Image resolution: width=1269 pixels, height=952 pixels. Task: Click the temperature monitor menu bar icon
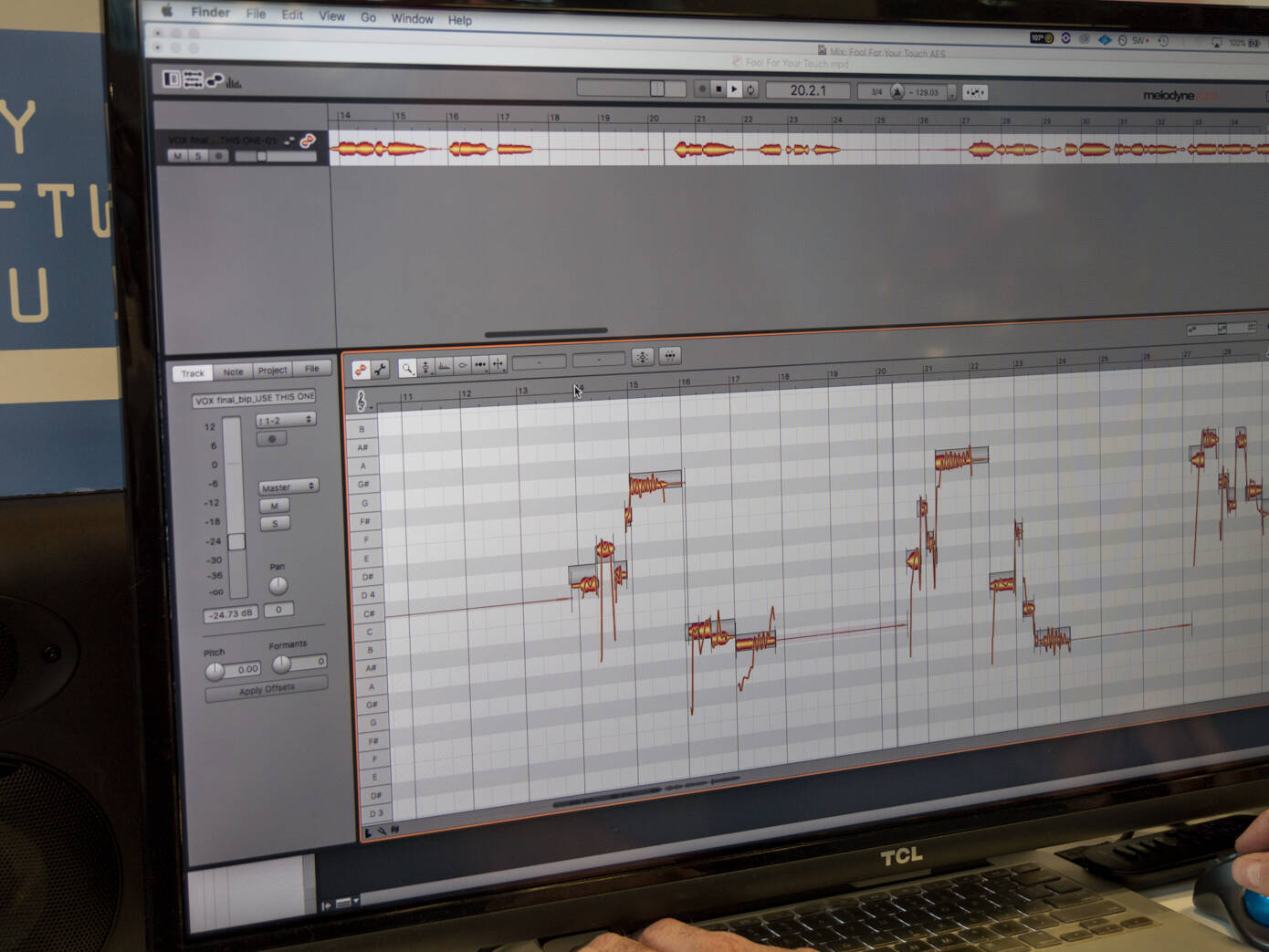coord(1041,38)
